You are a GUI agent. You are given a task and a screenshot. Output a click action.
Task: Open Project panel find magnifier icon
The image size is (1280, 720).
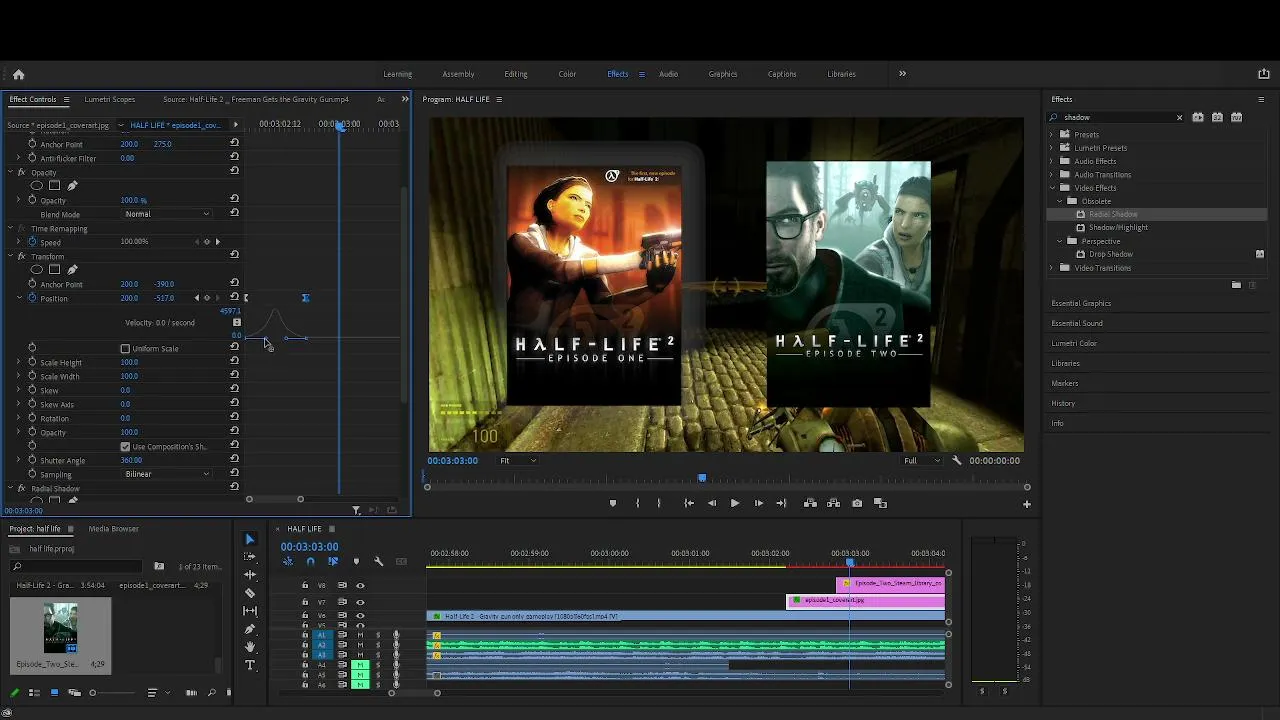pyautogui.click(x=211, y=693)
